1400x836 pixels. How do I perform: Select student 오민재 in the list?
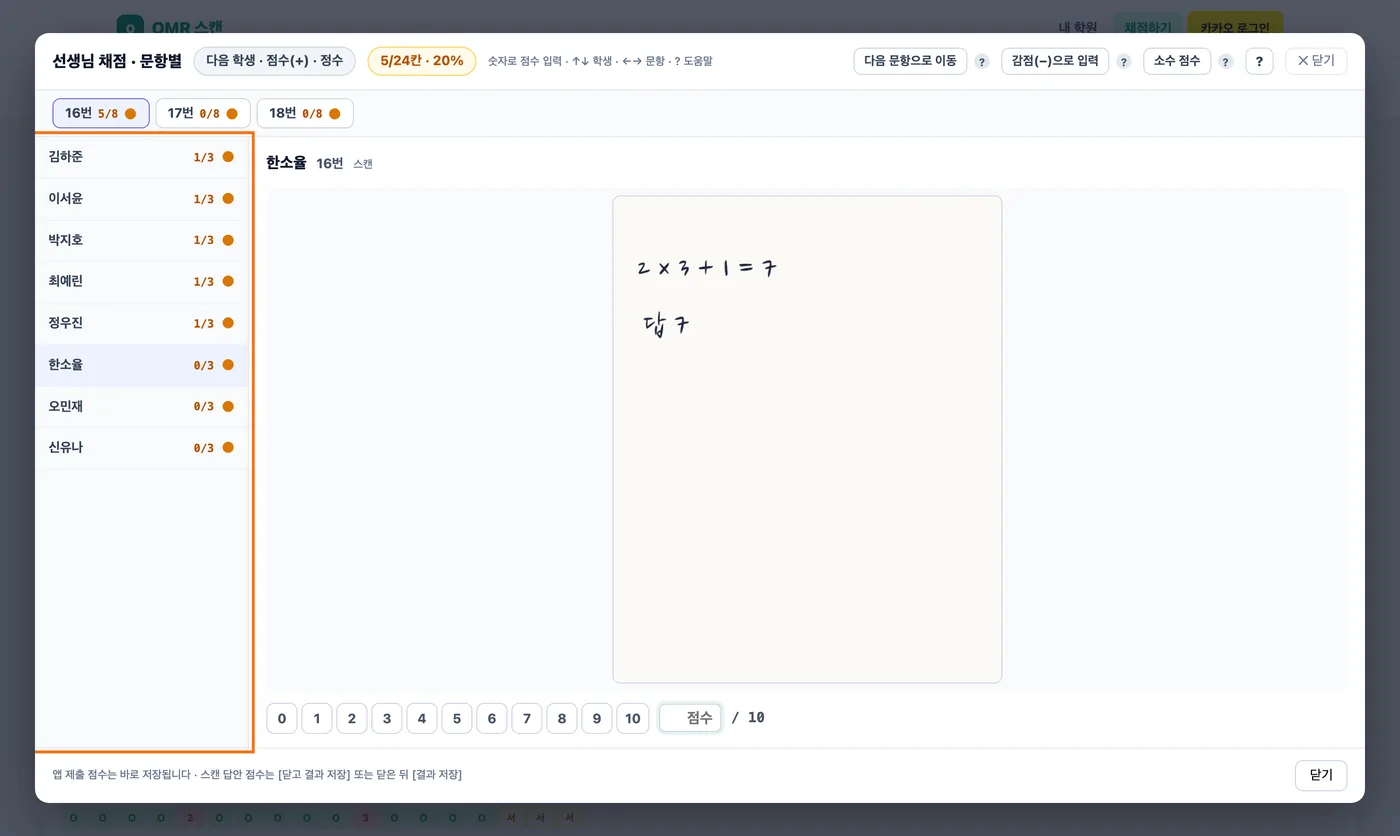[142, 406]
